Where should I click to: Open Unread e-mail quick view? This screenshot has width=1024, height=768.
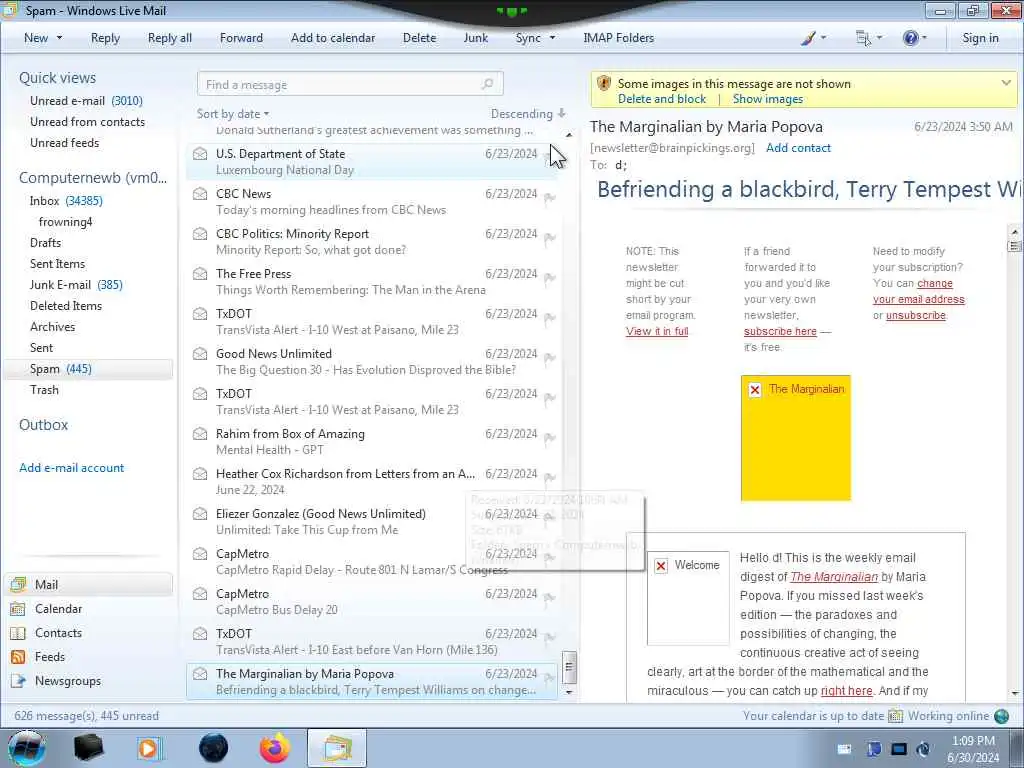tap(86, 101)
